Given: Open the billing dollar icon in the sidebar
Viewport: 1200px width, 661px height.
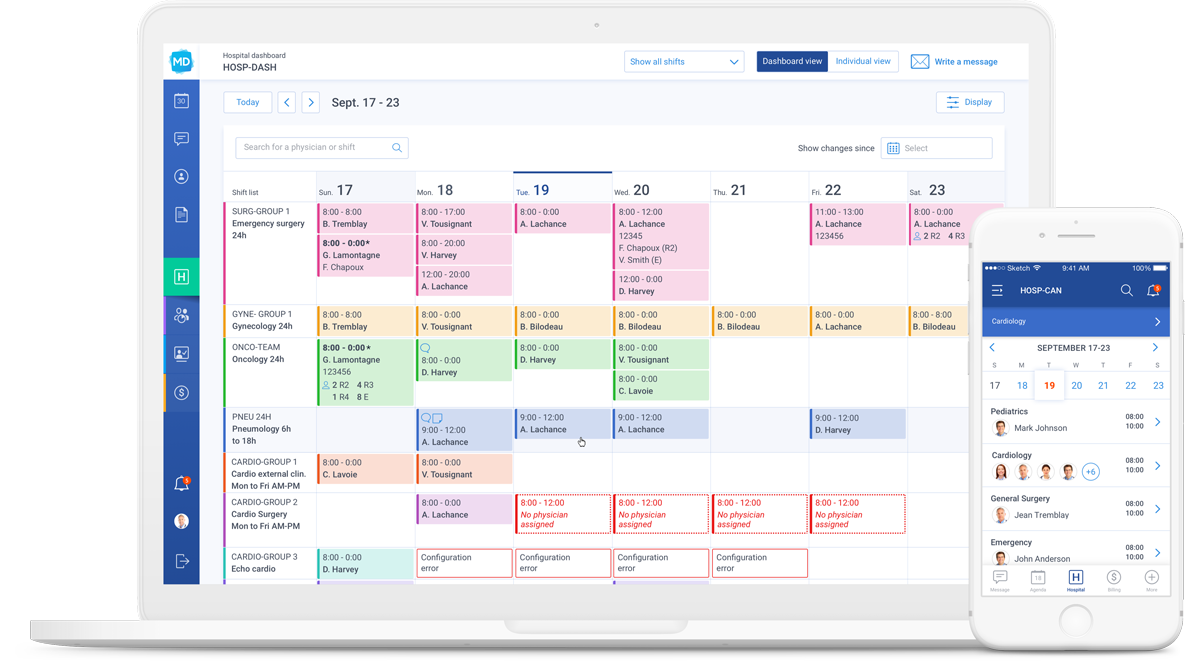Looking at the screenshot, I should tap(182, 392).
